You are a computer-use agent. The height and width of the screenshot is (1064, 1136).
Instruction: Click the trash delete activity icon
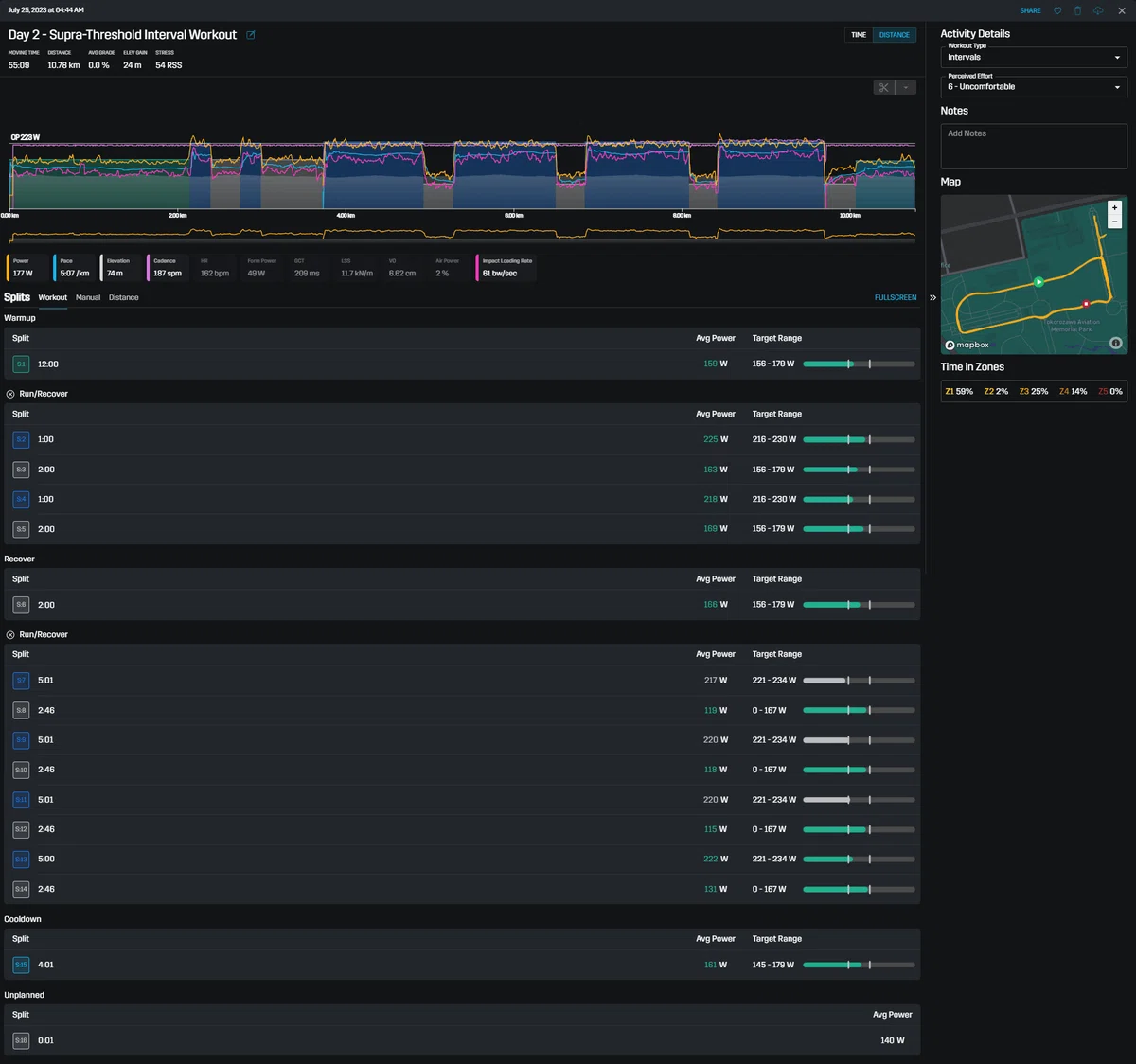click(1077, 10)
